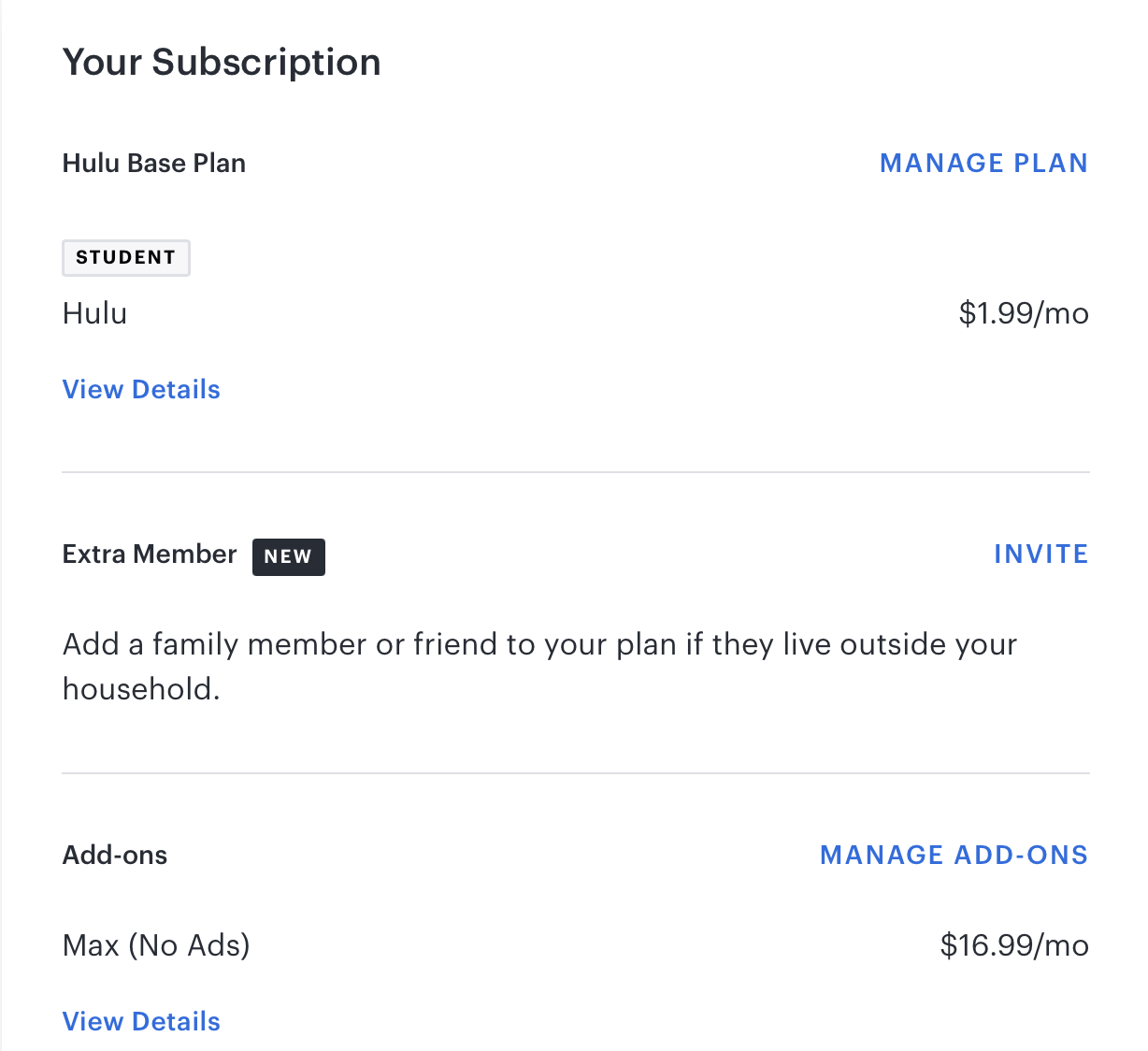Click the $1.99/mo price
Screen dimensions: 1148x1051
point(1024,313)
